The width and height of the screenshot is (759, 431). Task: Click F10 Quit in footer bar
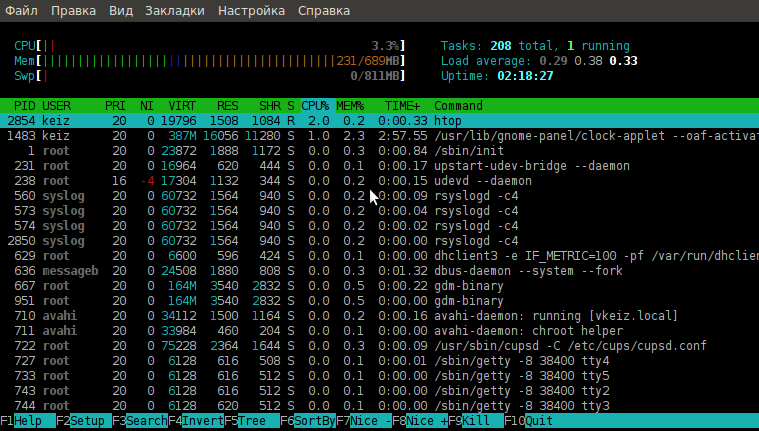(532, 421)
